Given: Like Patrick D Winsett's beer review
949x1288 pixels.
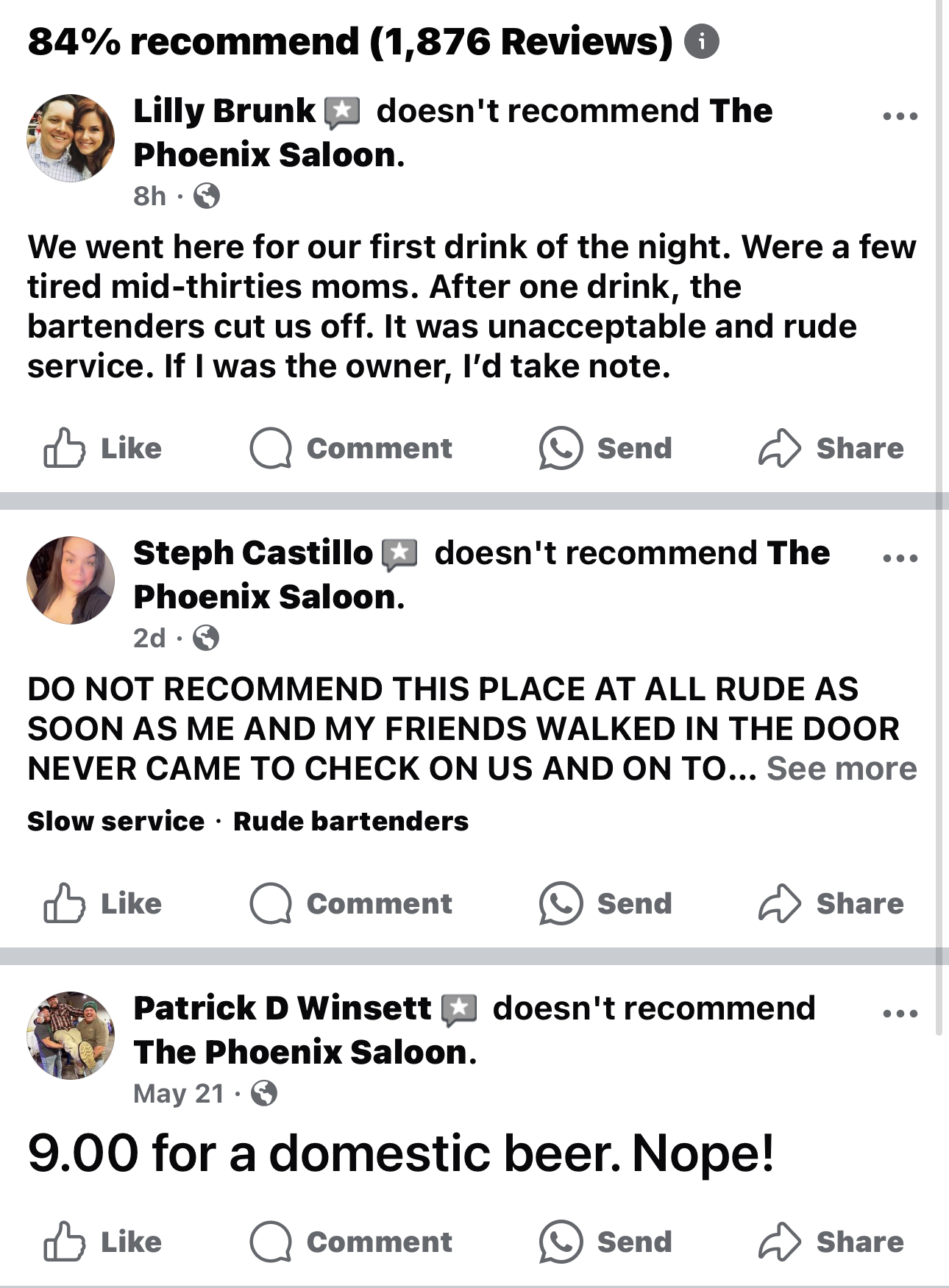Looking at the screenshot, I should click(x=103, y=1242).
